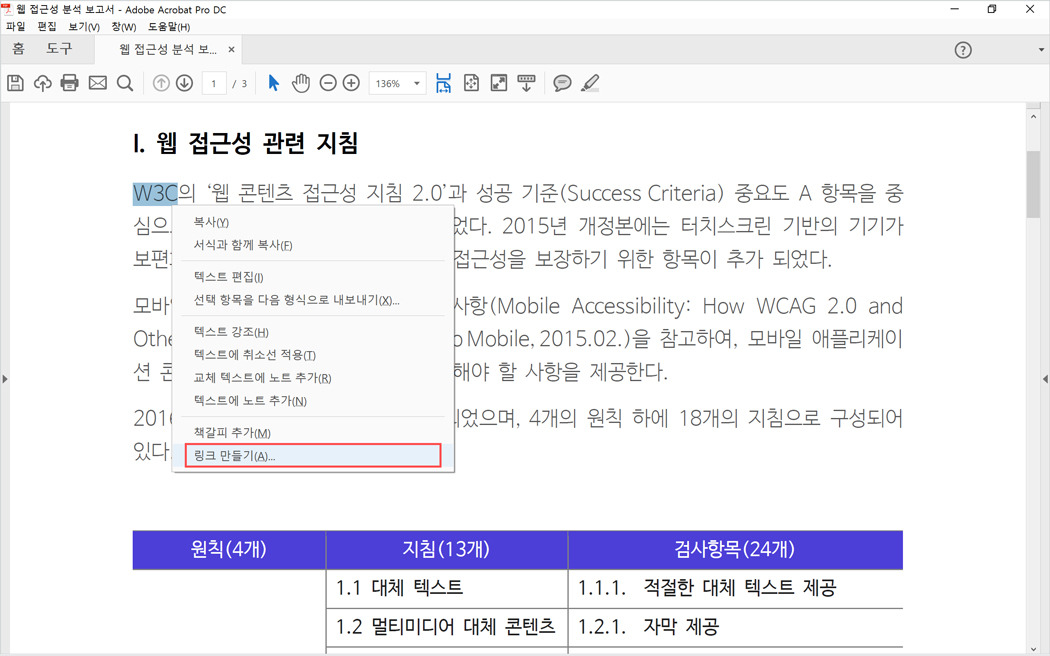
Task: Print the report
Action: [69, 83]
